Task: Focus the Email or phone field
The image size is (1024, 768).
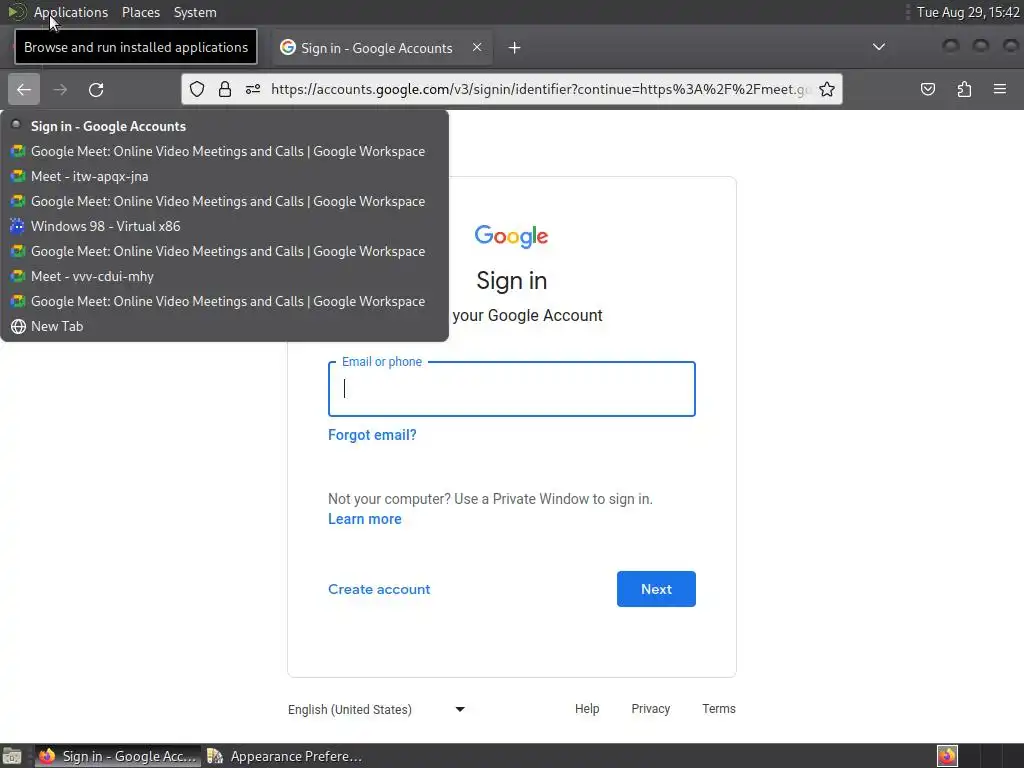Action: point(512,389)
